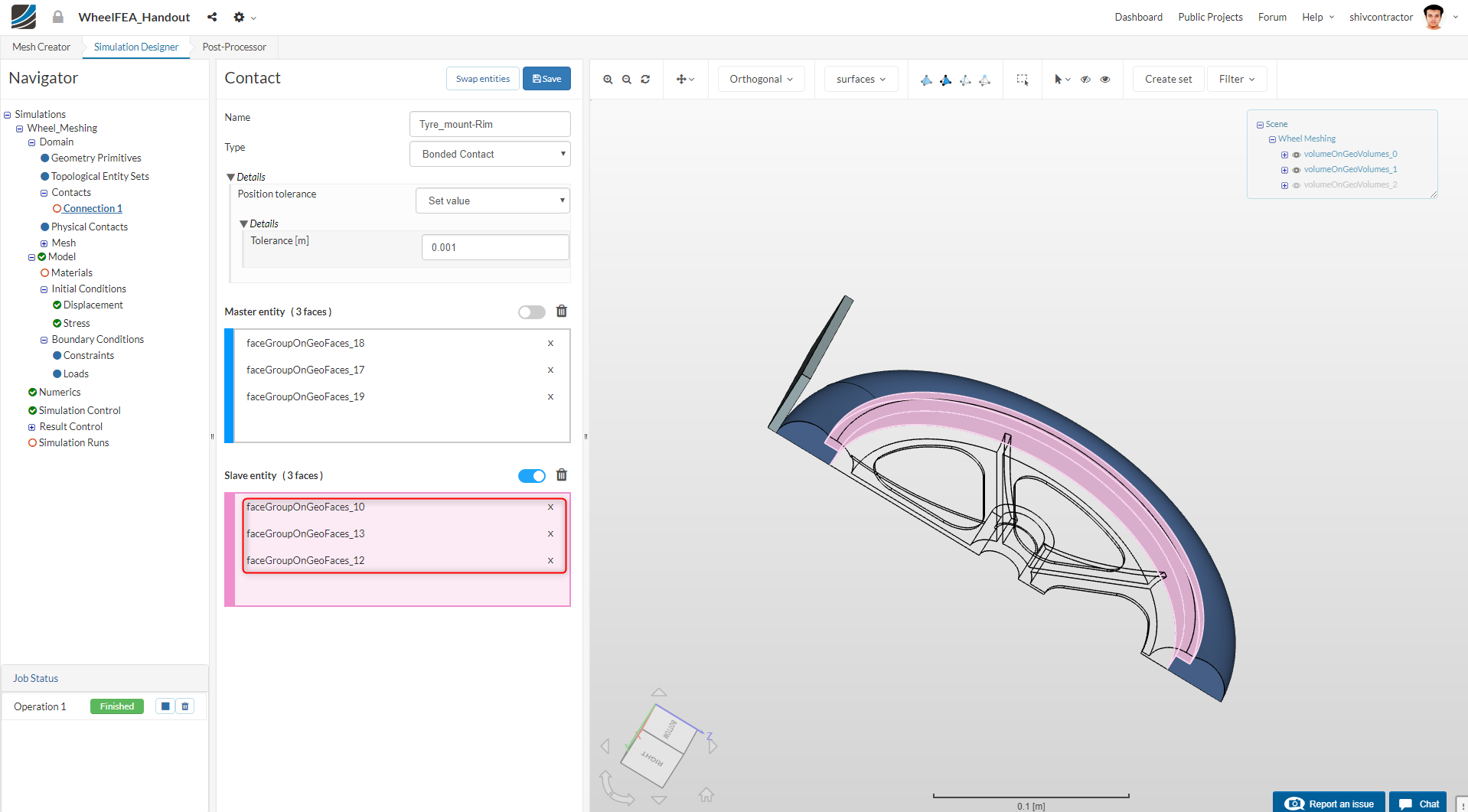Remove faceGroupOnGeoFaces_17 from master list
The height and width of the screenshot is (812, 1468).
pyautogui.click(x=550, y=370)
